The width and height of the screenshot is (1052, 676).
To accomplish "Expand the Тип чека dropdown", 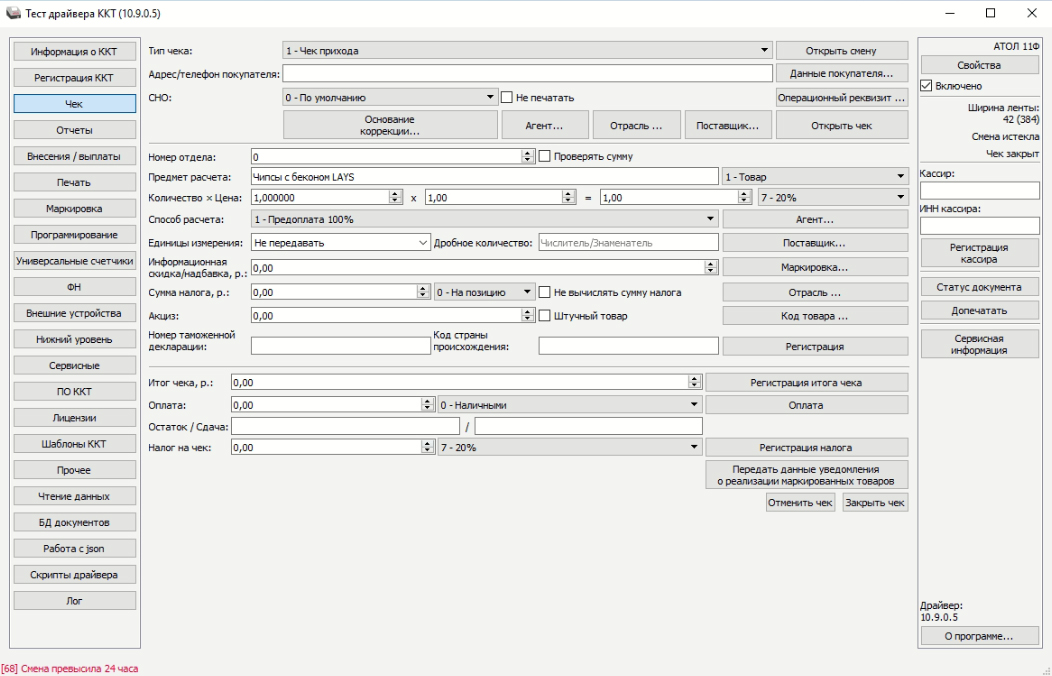I will click(765, 50).
